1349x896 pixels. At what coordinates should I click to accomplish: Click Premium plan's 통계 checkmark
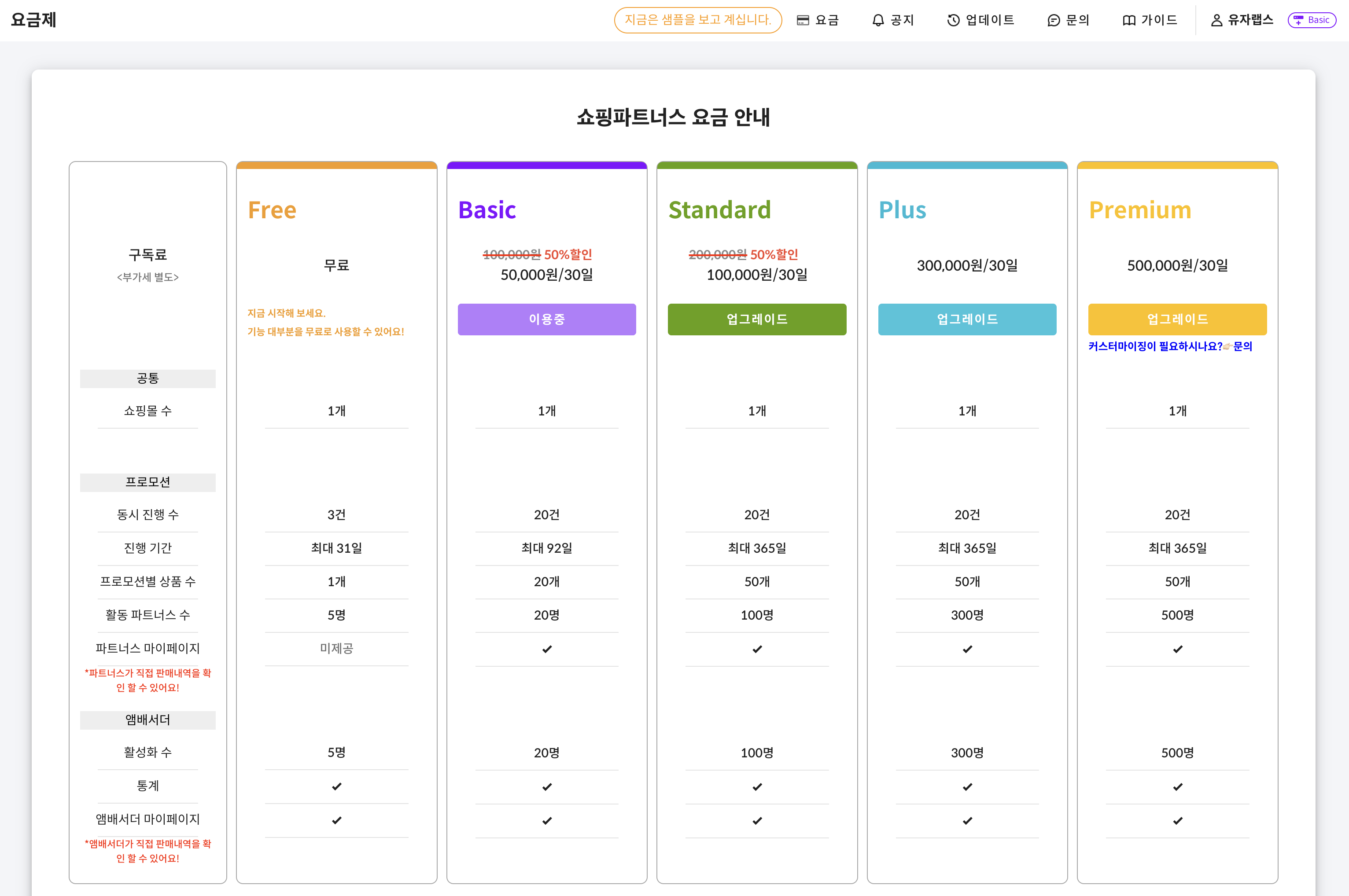tap(1177, 786)
